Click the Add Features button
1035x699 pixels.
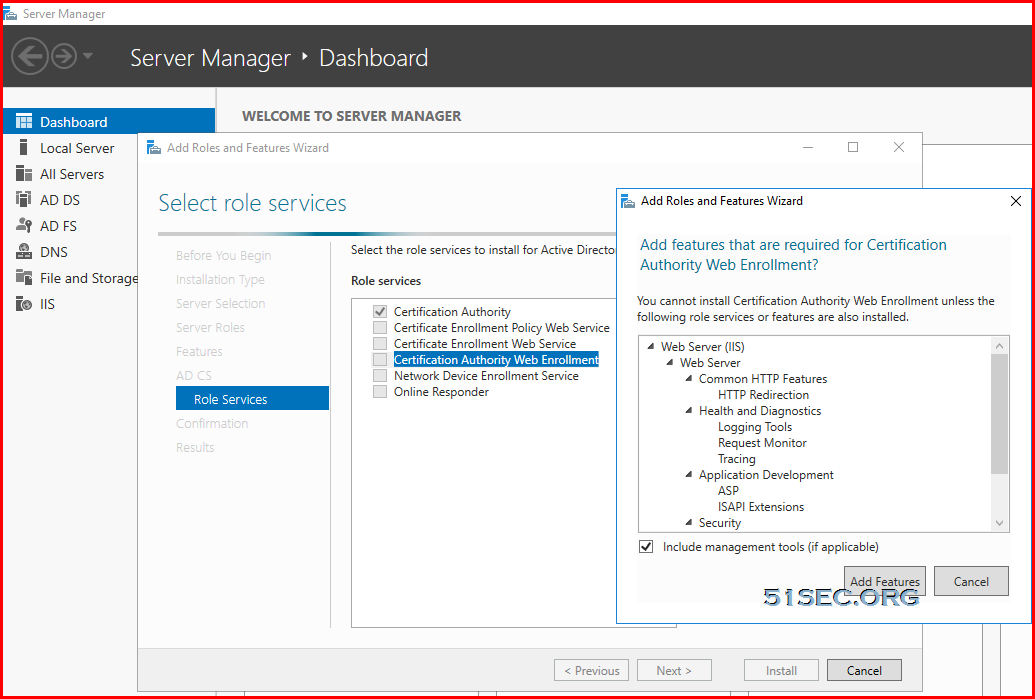tap(885, 581)
